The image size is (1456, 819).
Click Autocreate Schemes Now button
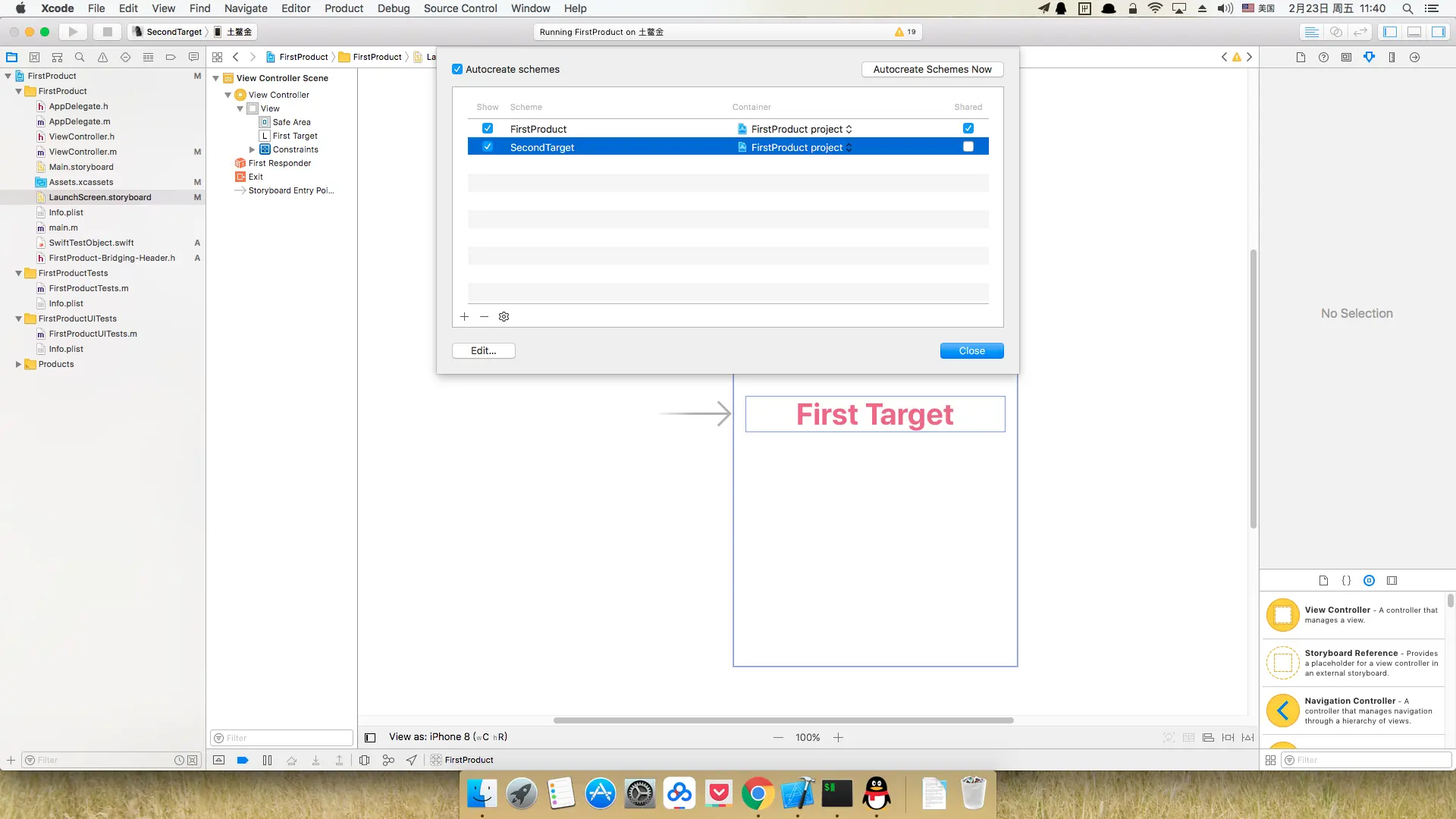[932, 69]
